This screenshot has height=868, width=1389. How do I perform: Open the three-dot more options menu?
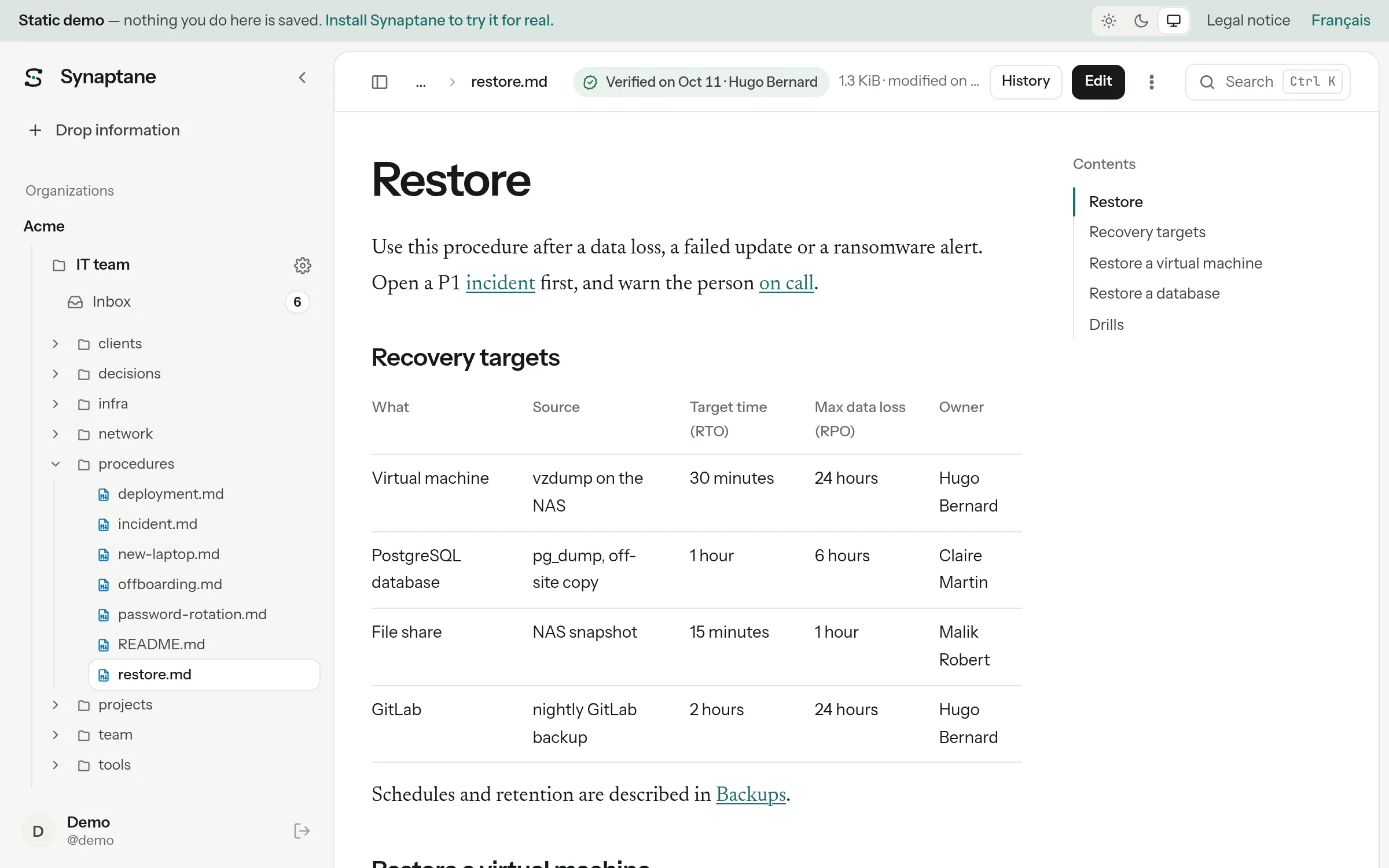tap(1152, 82)
